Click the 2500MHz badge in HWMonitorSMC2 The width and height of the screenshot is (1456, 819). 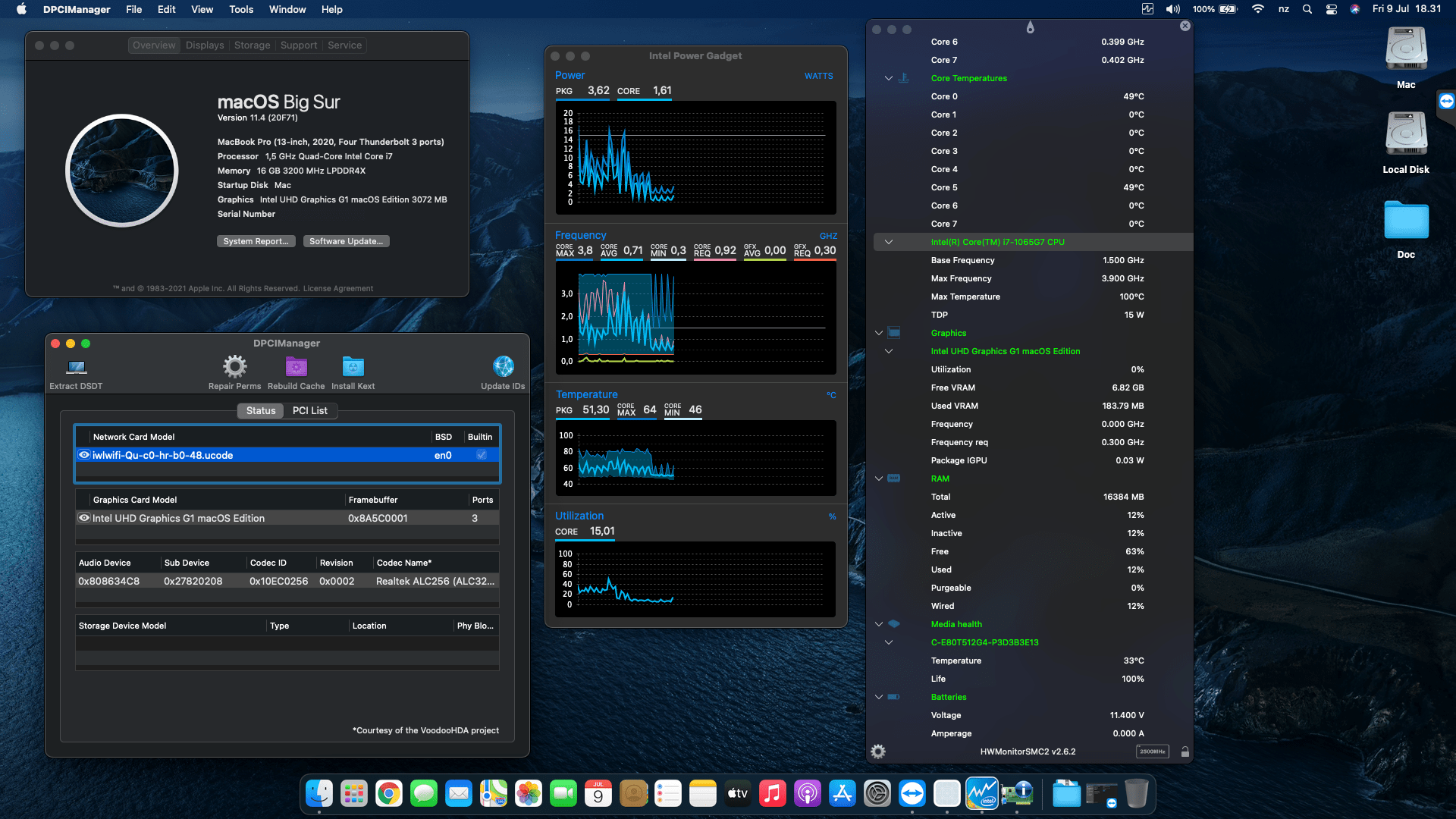pos(1152,752)
